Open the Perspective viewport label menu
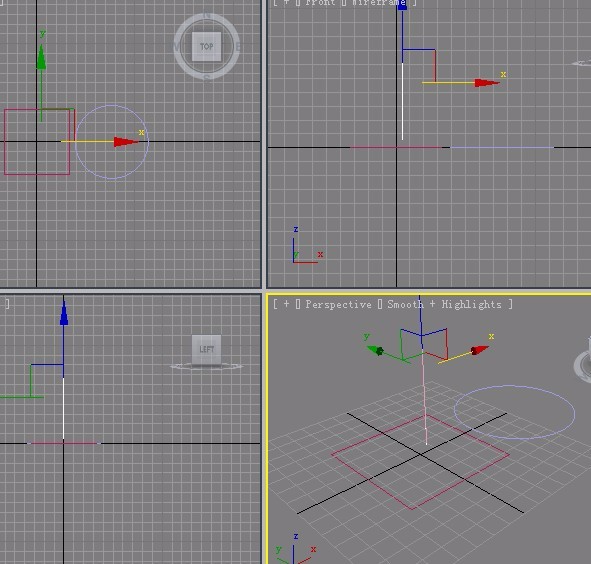Image resolution: width=591 pixels, height=564 pixels. (338, 304)
